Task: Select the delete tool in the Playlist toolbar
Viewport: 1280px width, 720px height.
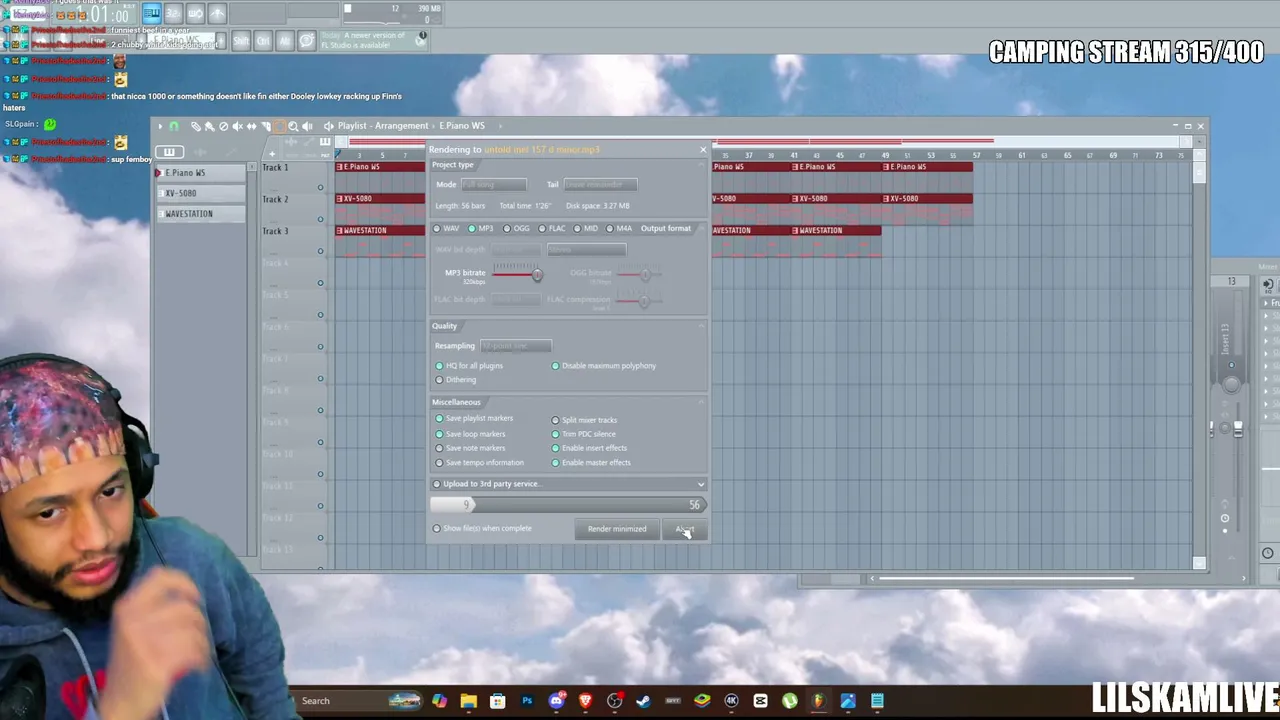Action: [223, 126]
